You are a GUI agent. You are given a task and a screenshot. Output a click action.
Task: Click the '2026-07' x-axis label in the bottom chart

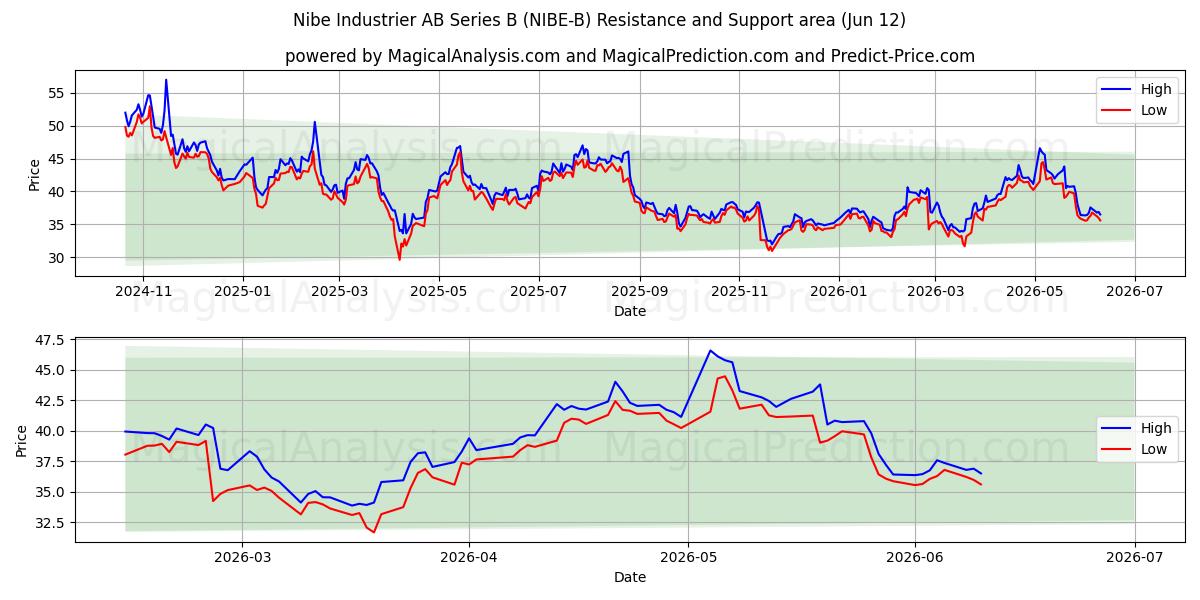pyautogui.click(x=1135, y=557)
